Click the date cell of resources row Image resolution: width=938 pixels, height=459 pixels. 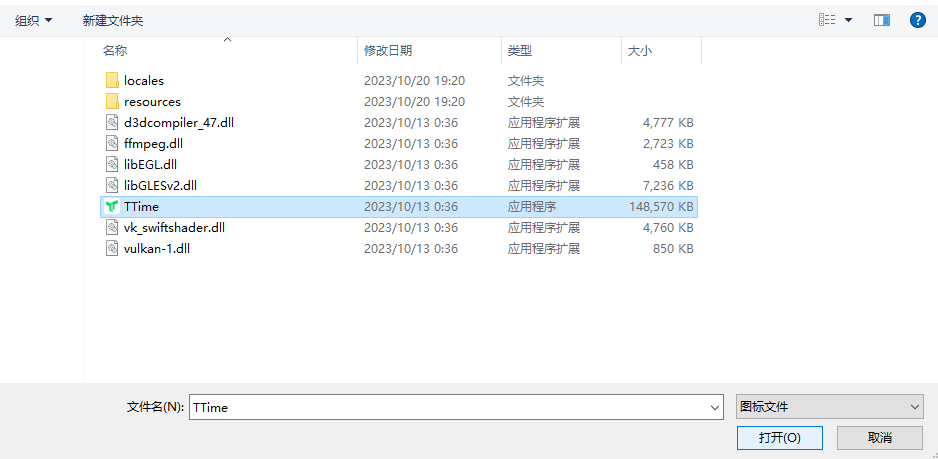[414, 102]
